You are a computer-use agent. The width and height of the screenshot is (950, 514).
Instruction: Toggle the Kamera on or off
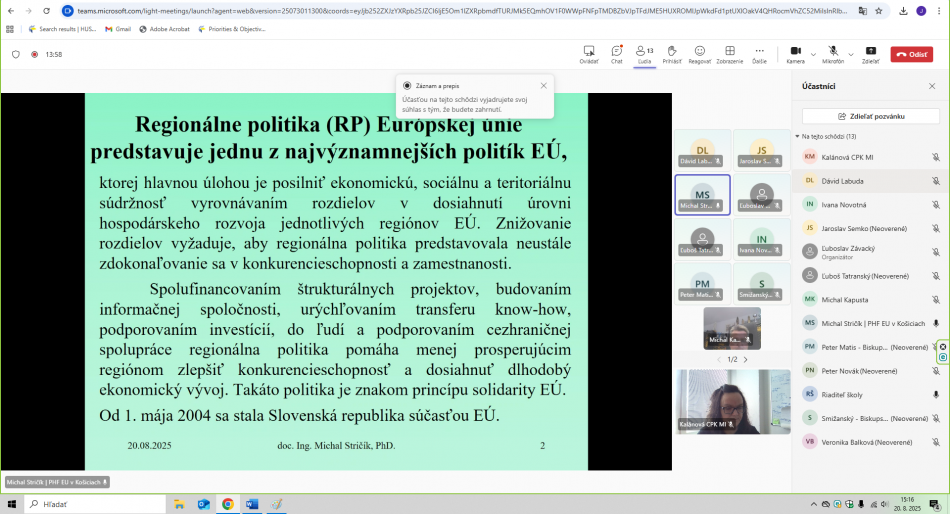pyautogui.click(x=795, y=52)
